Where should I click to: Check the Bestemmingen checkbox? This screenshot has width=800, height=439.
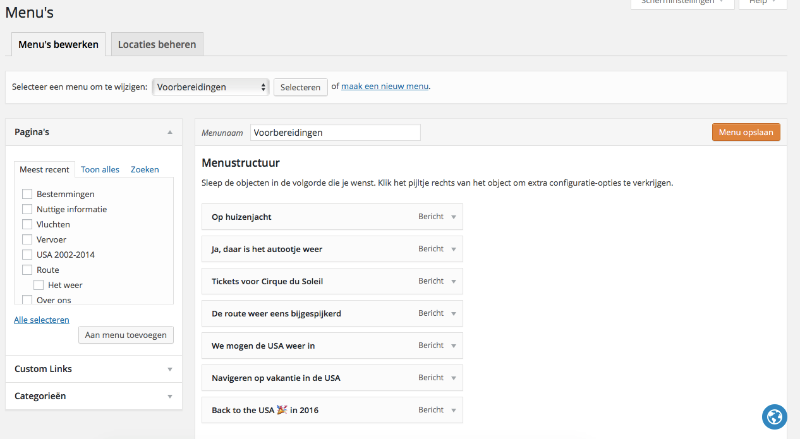[x=27, y=194]
